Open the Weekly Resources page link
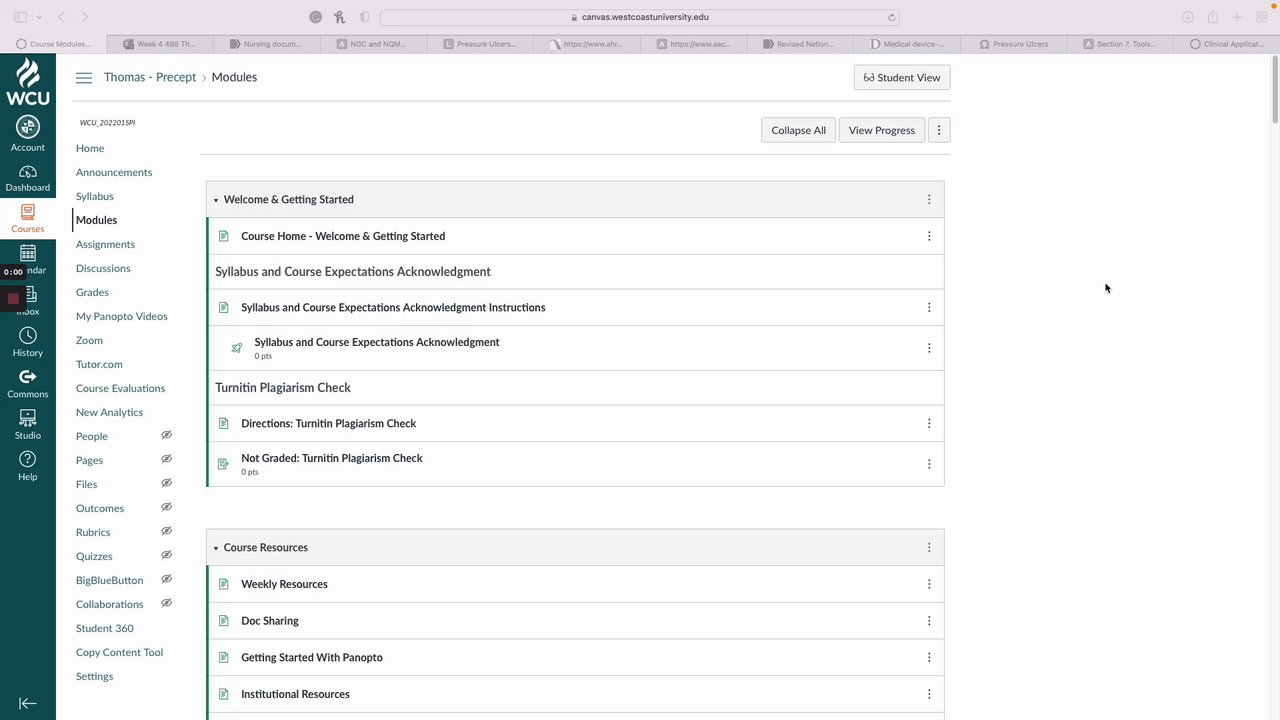 coord(284,584)
